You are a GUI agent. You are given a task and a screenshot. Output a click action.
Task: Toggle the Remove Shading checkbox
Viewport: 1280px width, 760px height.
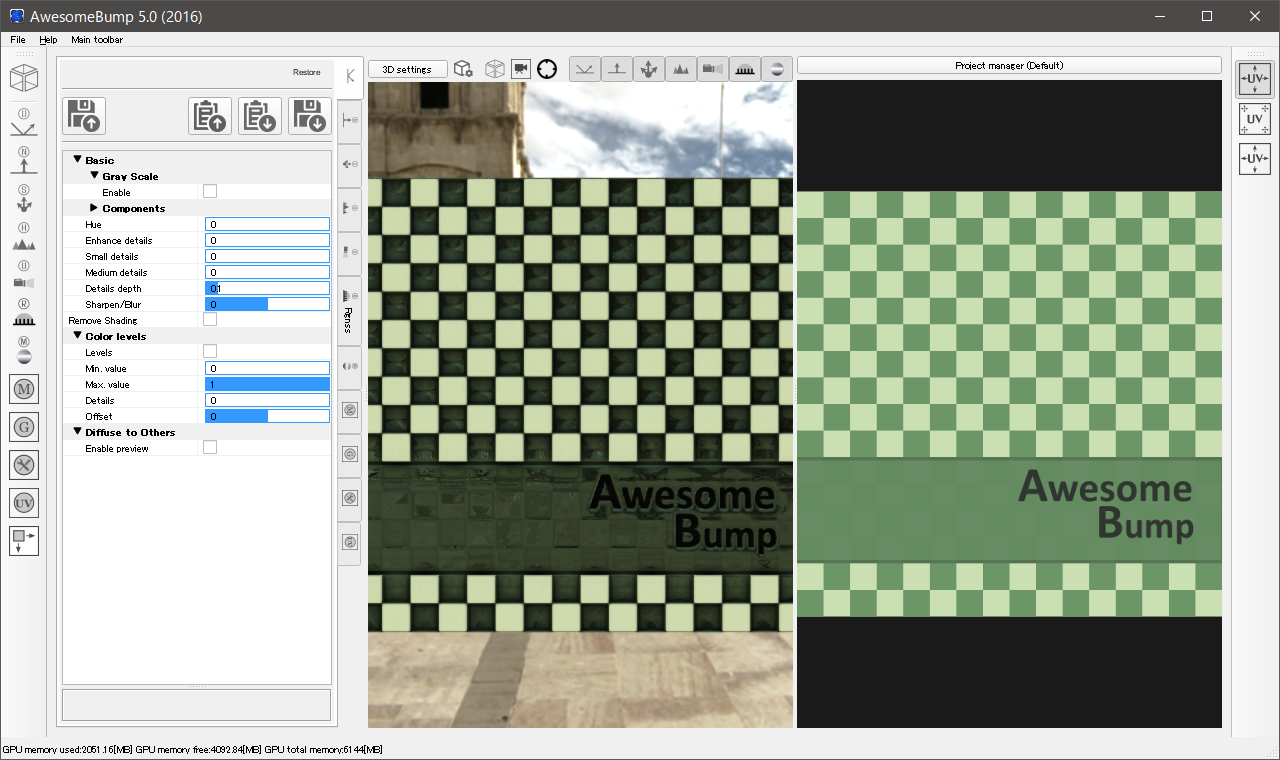(210, 319)
